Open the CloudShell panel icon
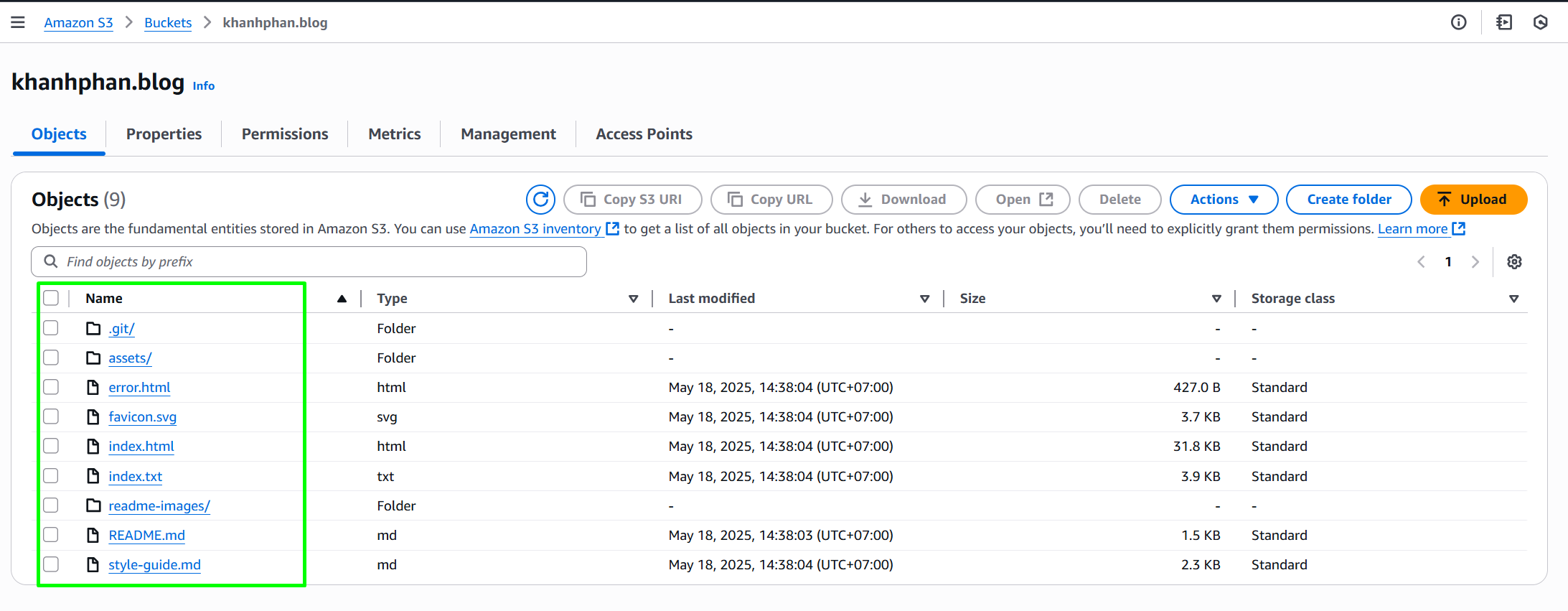Image resolution: width=1568 pixels, height=611 pixels. click(1504, 22)
